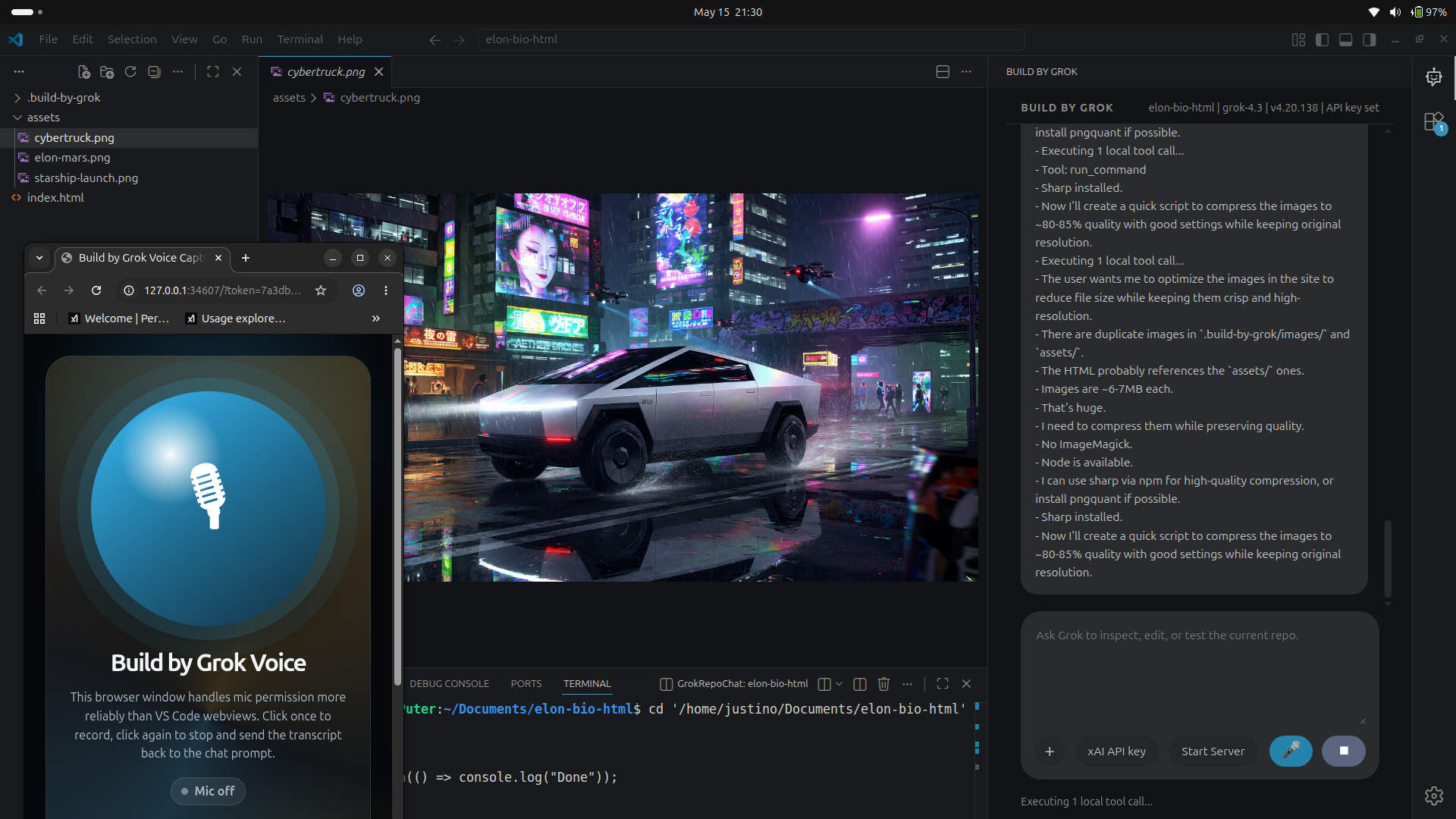The height and width of the screenshot is (819, 1456).
Task: Toggle the Mic off indicator
Action: pyautogui.click(x=208, y=791)
